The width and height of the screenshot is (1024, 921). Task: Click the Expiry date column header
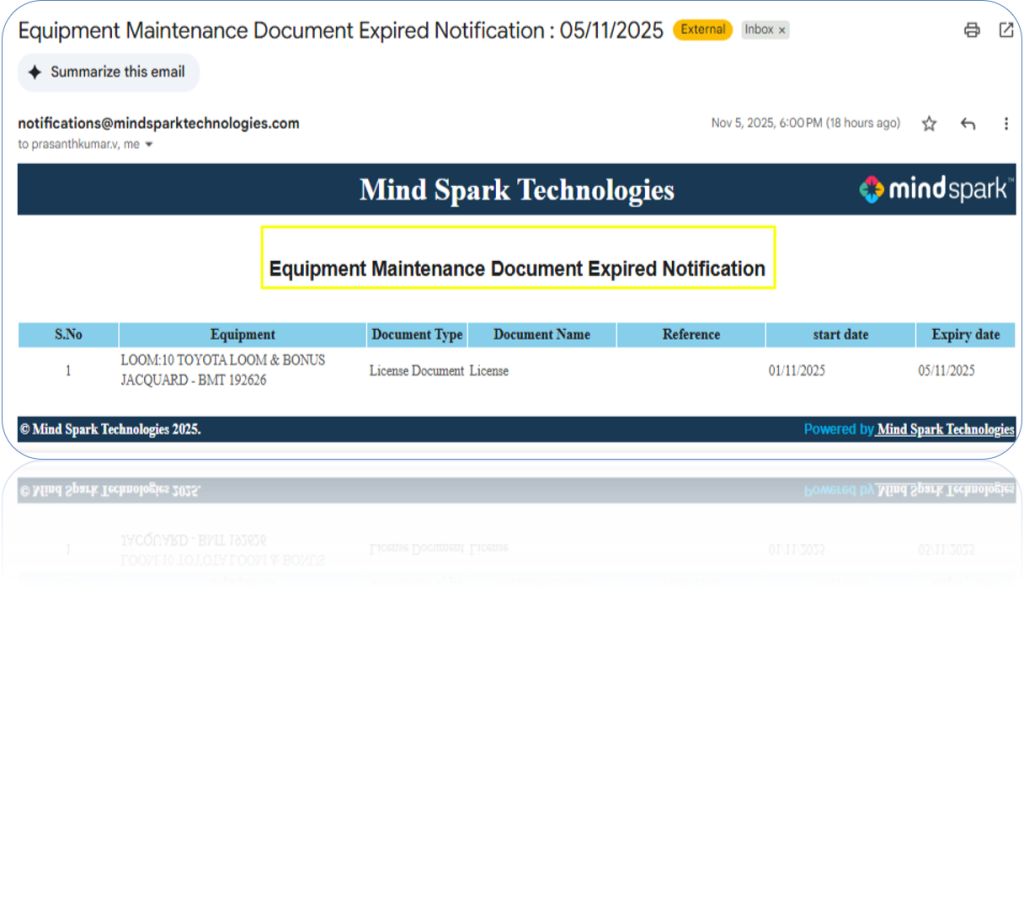click(965, 335)
